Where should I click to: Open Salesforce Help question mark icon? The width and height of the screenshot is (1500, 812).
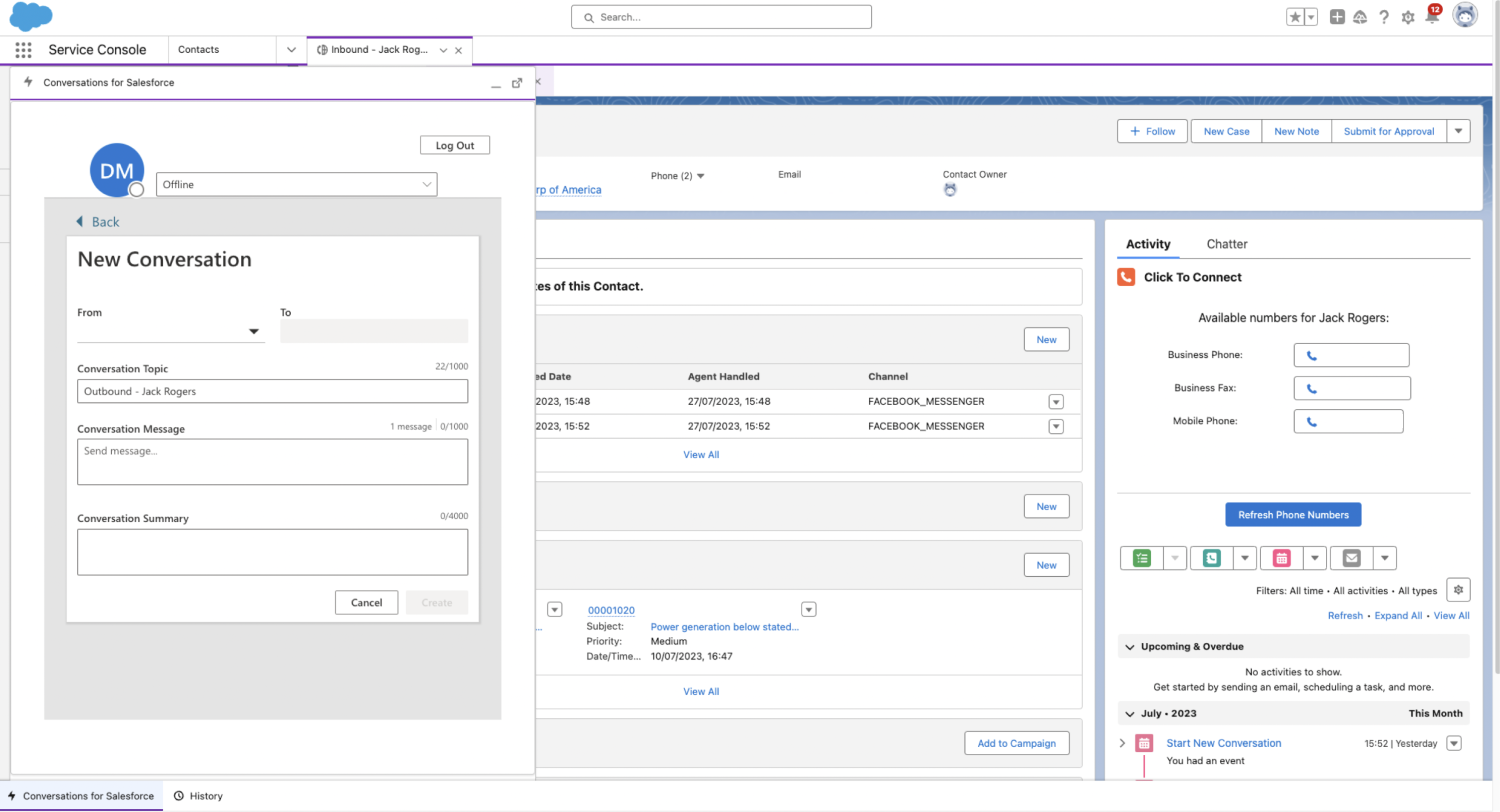click(x=1384, y=17)
